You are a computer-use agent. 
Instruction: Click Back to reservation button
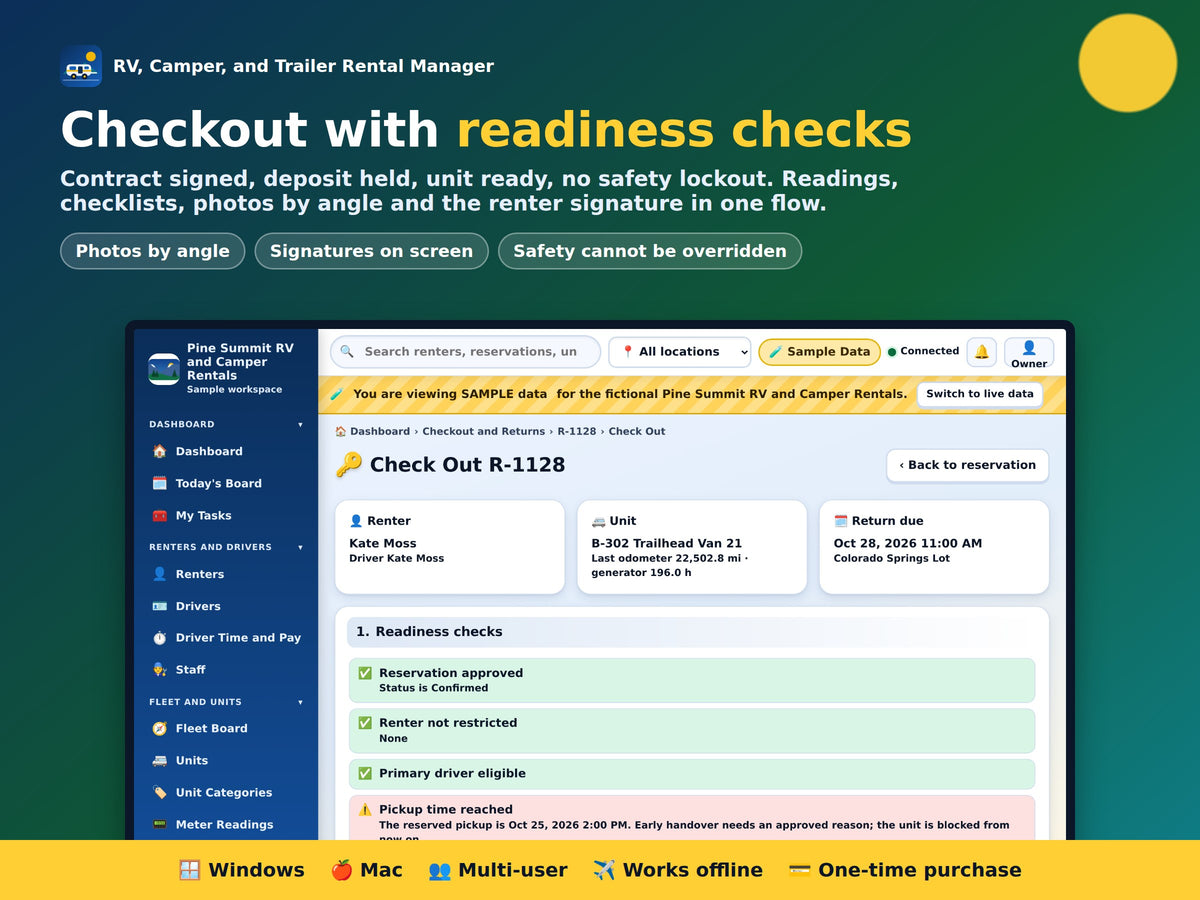coord(967,465)
